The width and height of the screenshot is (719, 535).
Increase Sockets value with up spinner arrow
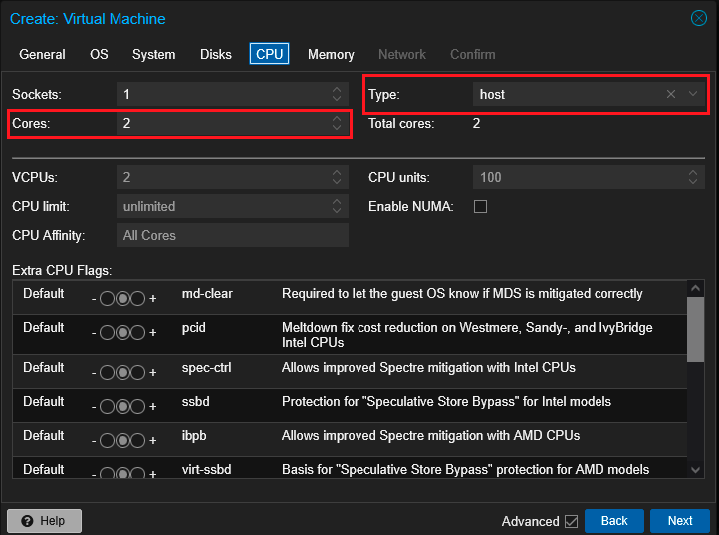point(338,90)
